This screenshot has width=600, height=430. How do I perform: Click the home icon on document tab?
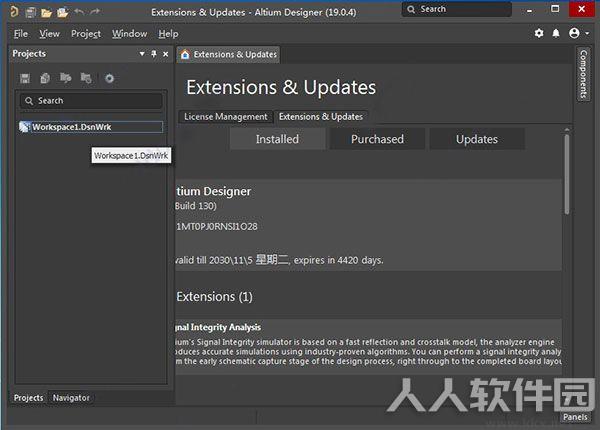click(185, 55)
